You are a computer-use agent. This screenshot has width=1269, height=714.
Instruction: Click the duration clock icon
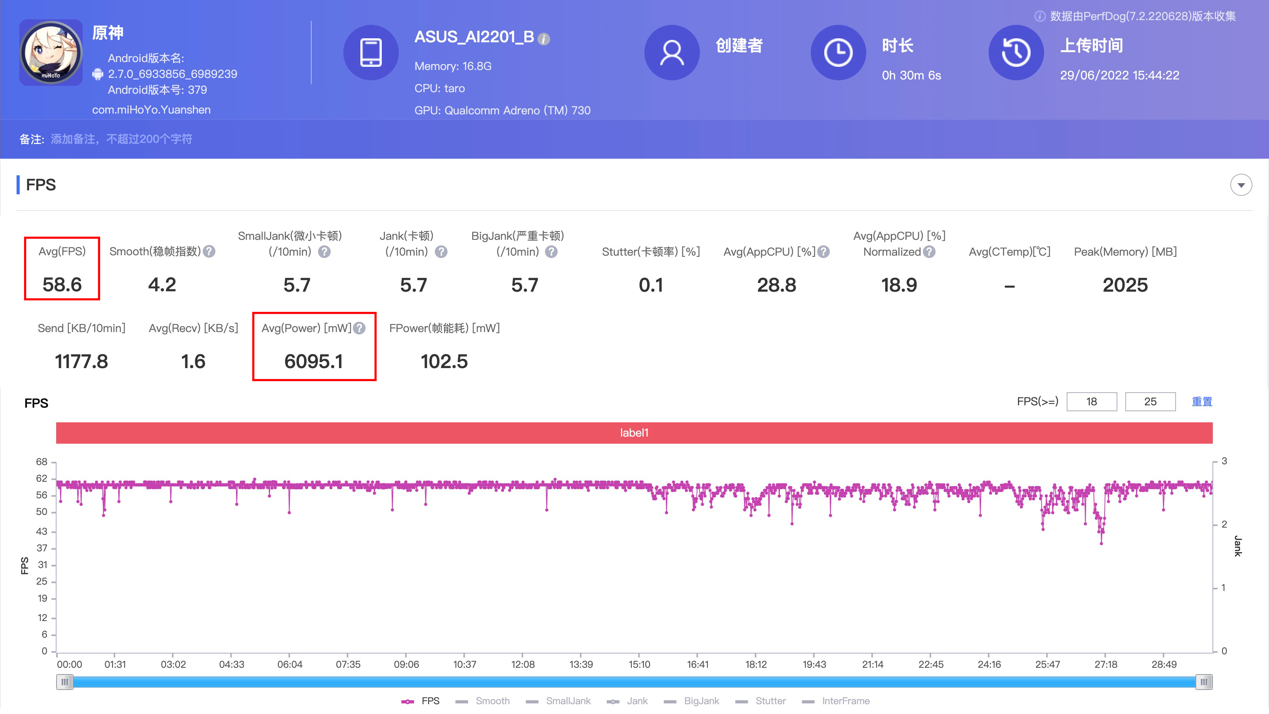tap(838, 53)
